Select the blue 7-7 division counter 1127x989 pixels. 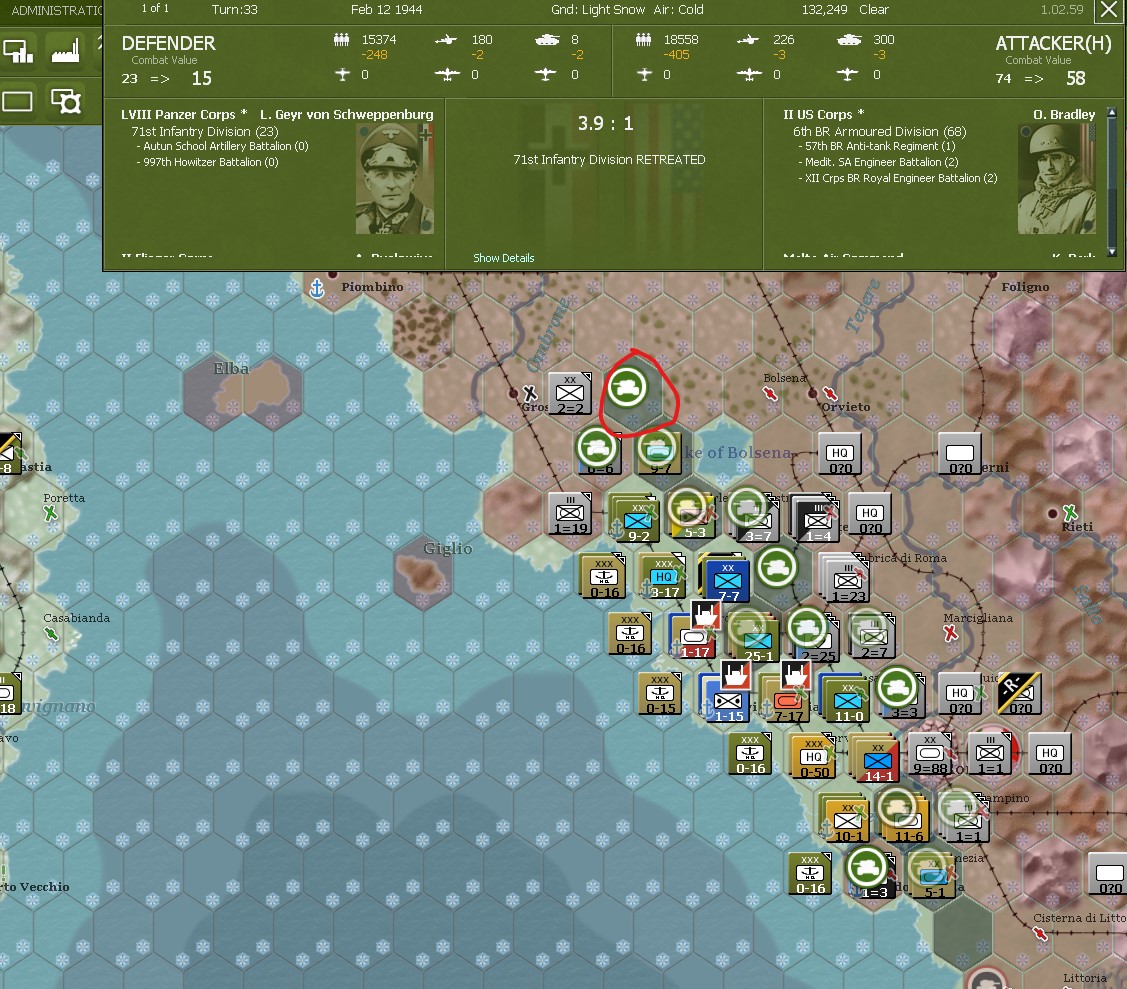727,581
